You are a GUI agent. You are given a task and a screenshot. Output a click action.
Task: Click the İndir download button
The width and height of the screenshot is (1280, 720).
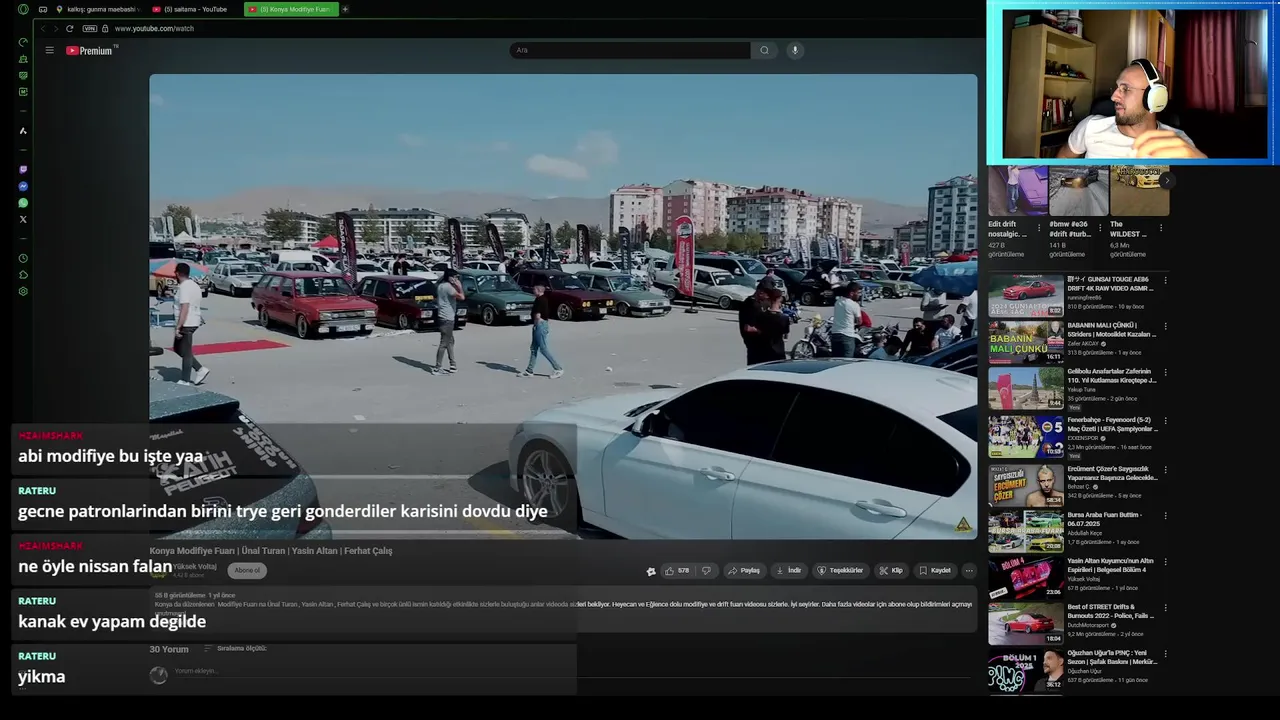(789, 570)
